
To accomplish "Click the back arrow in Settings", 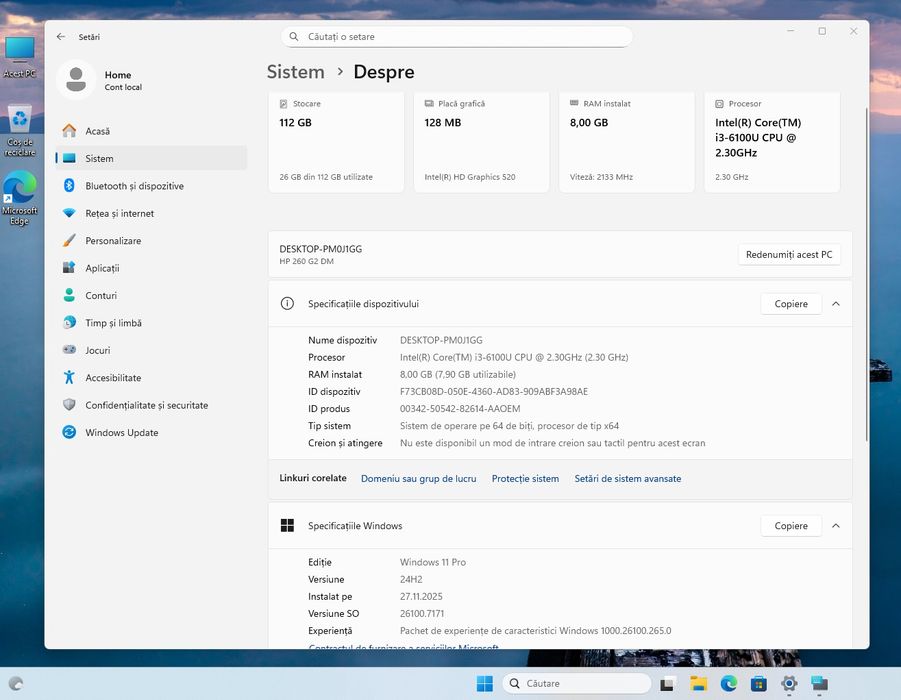I will click(61, 37).
